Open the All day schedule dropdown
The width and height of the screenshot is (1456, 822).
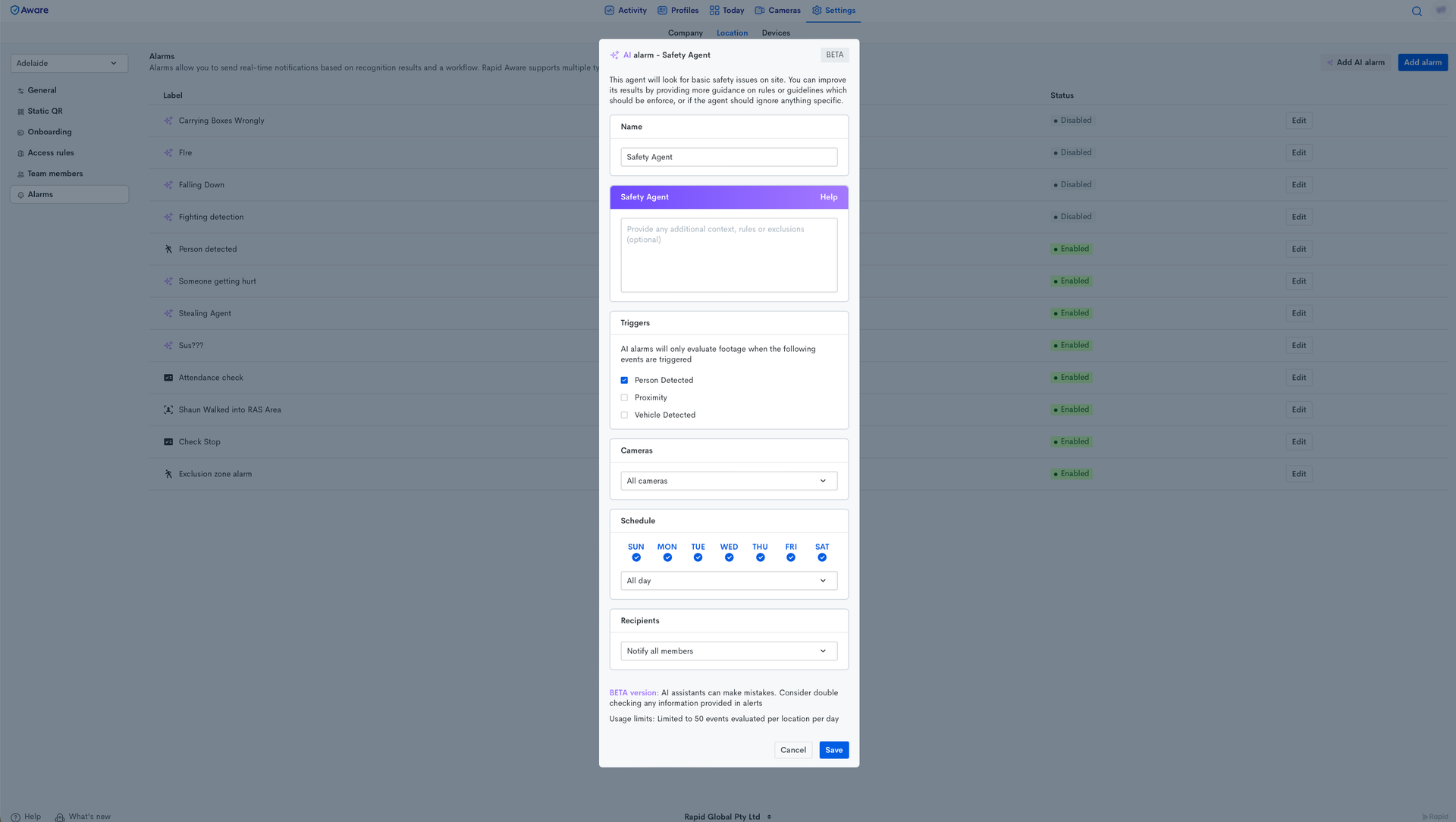point(728,581)
